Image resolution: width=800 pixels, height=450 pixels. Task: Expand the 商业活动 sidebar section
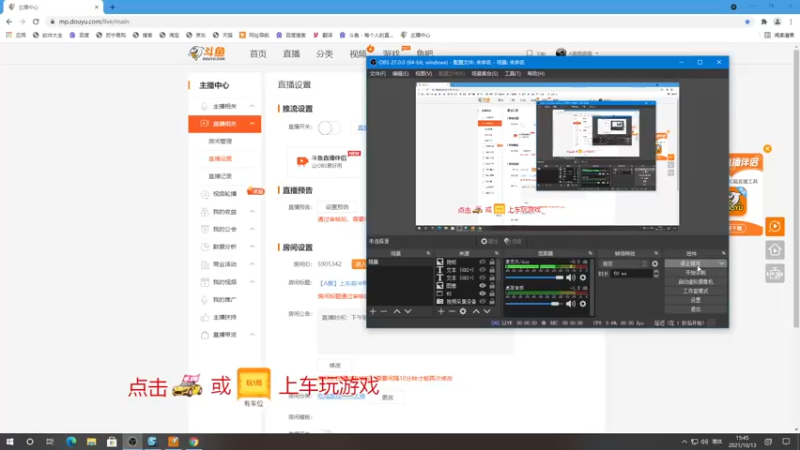click(x=252, y=264)
